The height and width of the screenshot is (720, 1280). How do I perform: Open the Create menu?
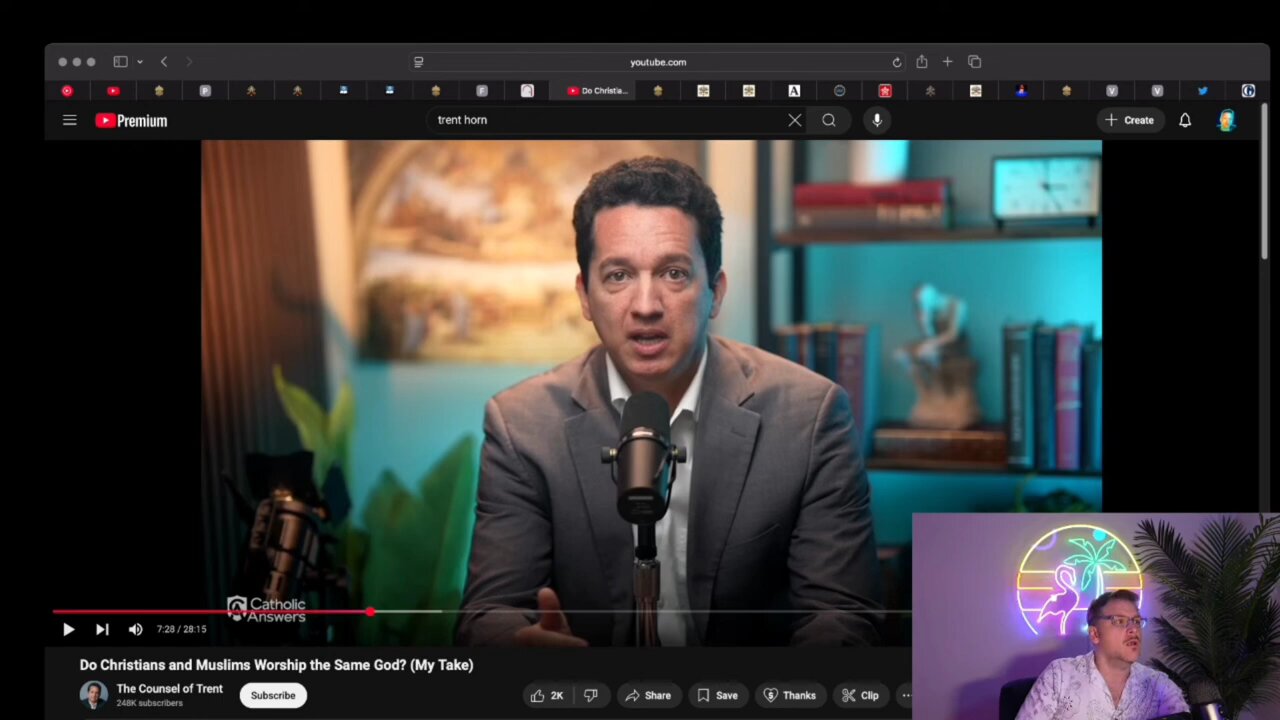(1129, 120)
